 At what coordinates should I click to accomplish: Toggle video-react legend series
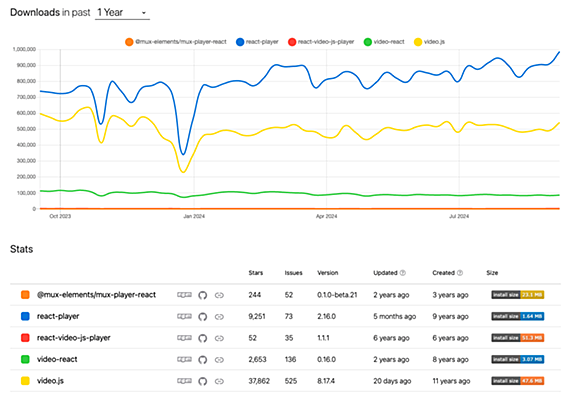click(384, 42)
